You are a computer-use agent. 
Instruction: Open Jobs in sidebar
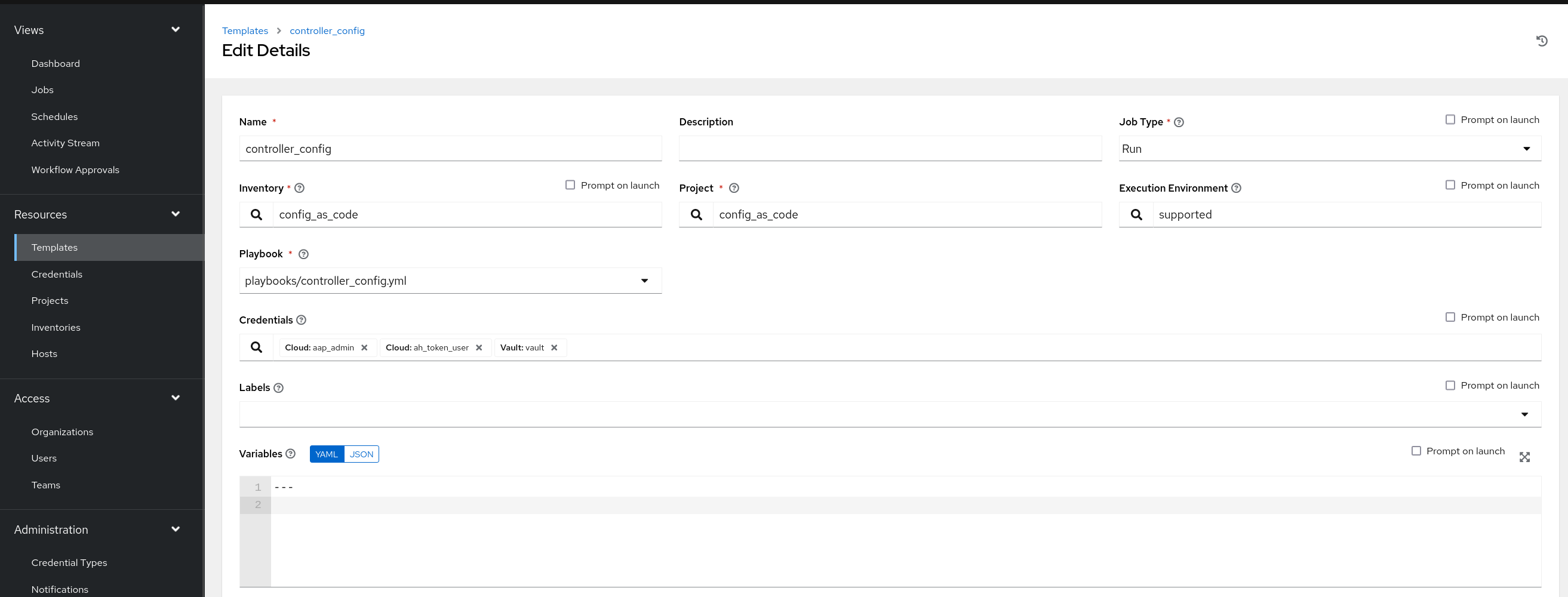click(42, 90)
